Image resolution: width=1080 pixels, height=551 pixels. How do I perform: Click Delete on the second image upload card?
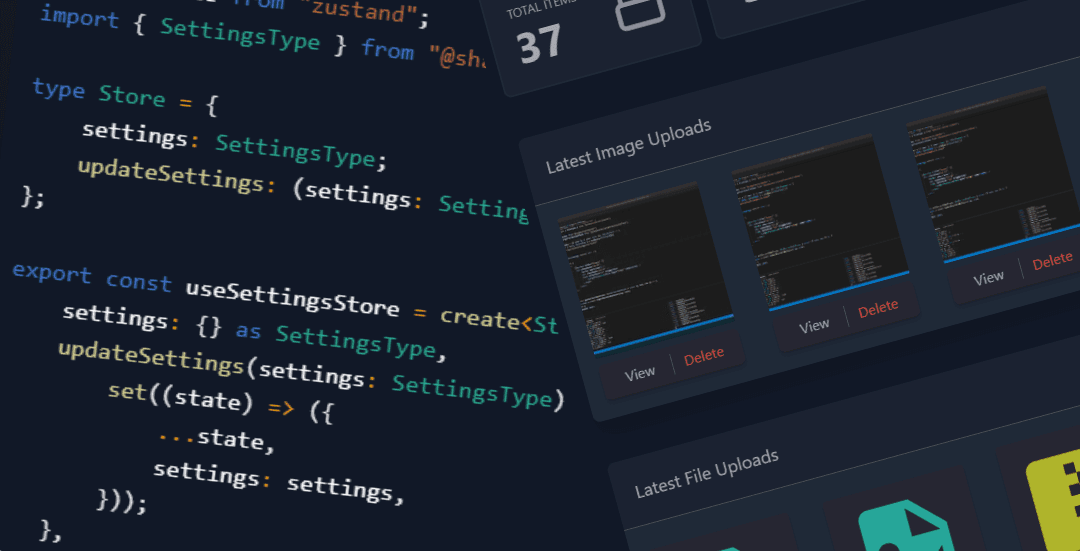coord(878,309)
